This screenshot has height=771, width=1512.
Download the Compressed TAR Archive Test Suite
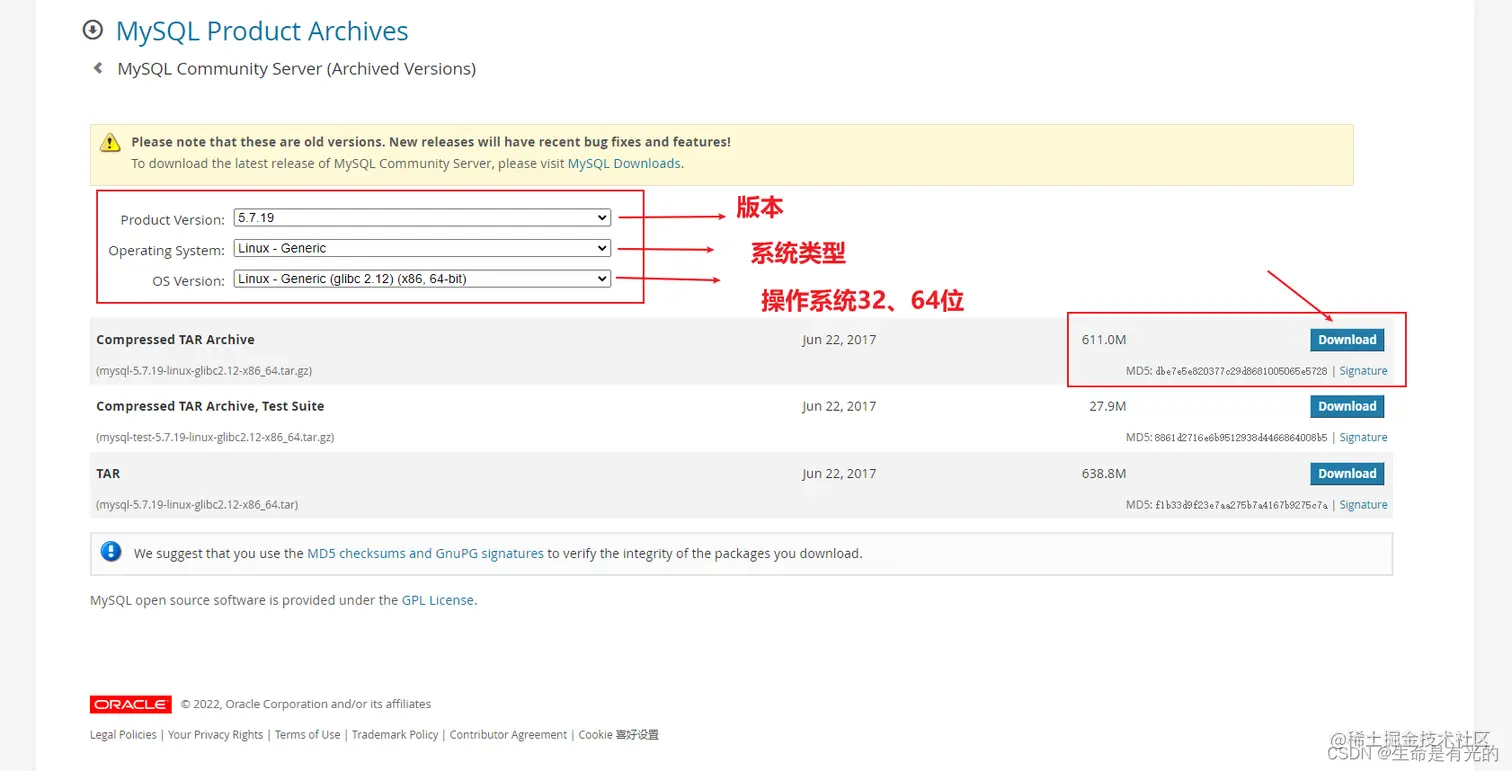tap(1347, 407)
